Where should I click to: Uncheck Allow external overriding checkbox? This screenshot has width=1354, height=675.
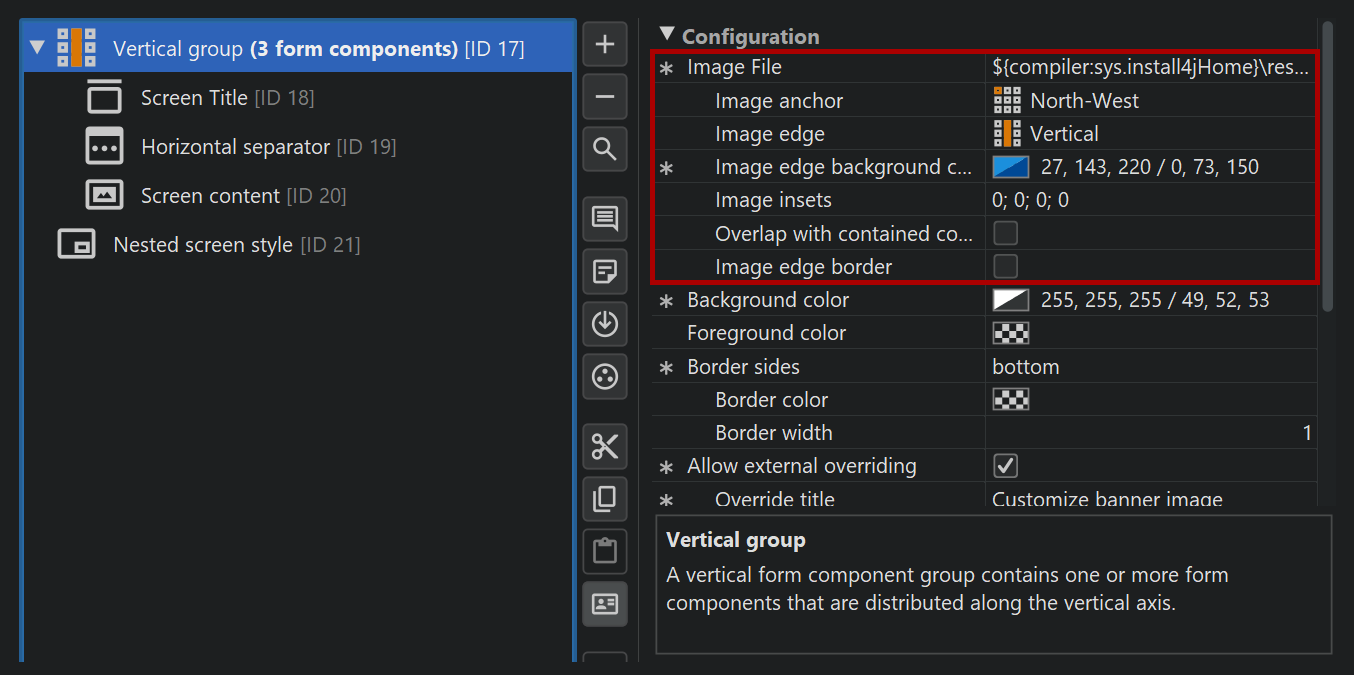1005,466
